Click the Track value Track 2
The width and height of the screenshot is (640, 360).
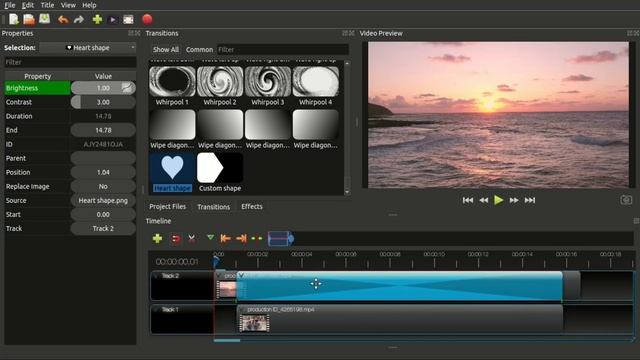coord(103,229)
